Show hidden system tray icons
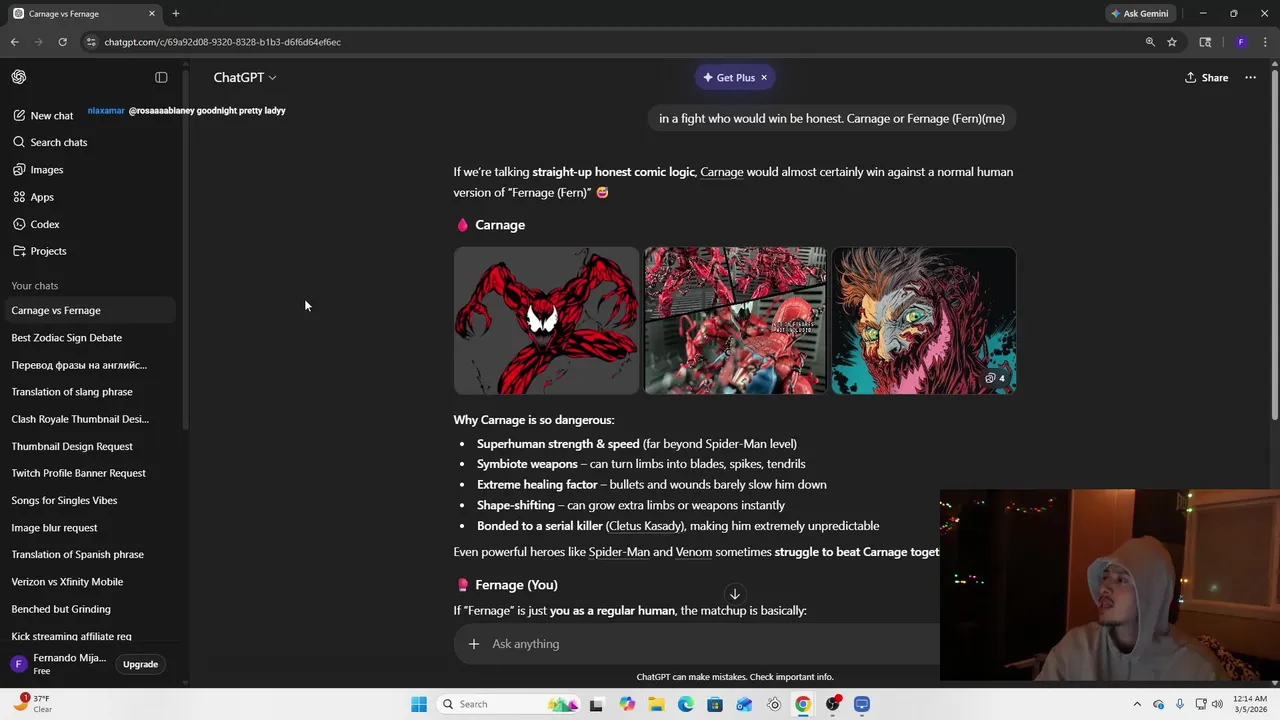Image resolution: width=1280 pixels, height=720 pixels. tap(1136, 704)
